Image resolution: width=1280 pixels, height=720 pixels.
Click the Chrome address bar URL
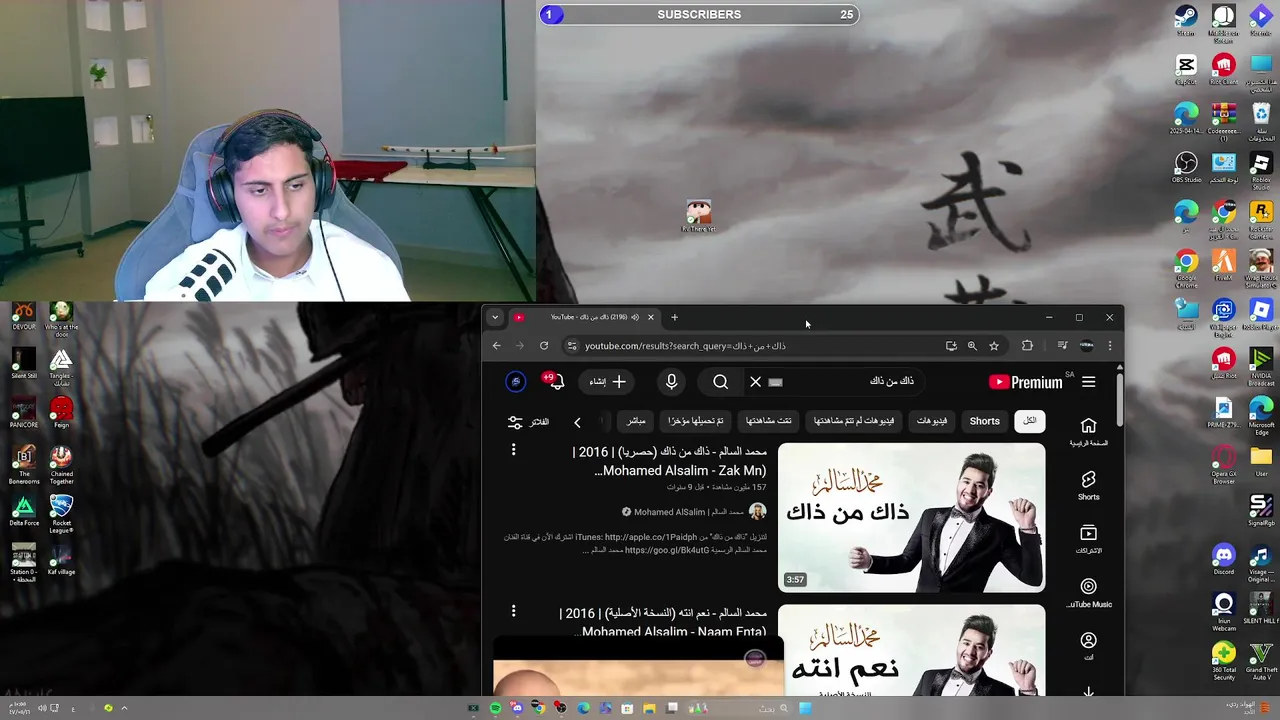tap(685, 346)
